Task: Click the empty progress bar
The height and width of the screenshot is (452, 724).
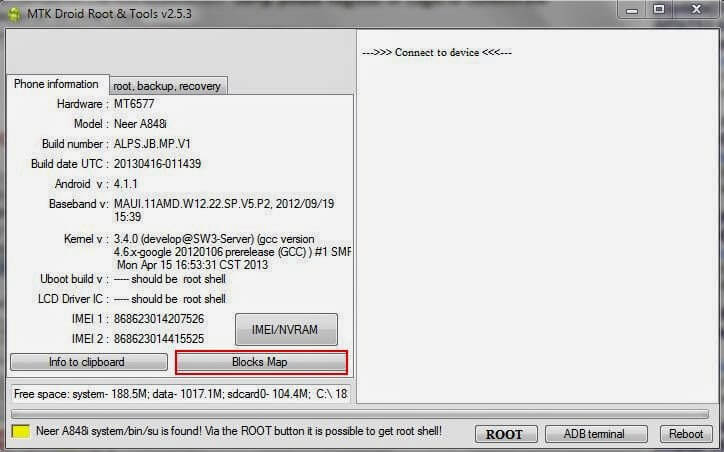Action: pos(360,414)
